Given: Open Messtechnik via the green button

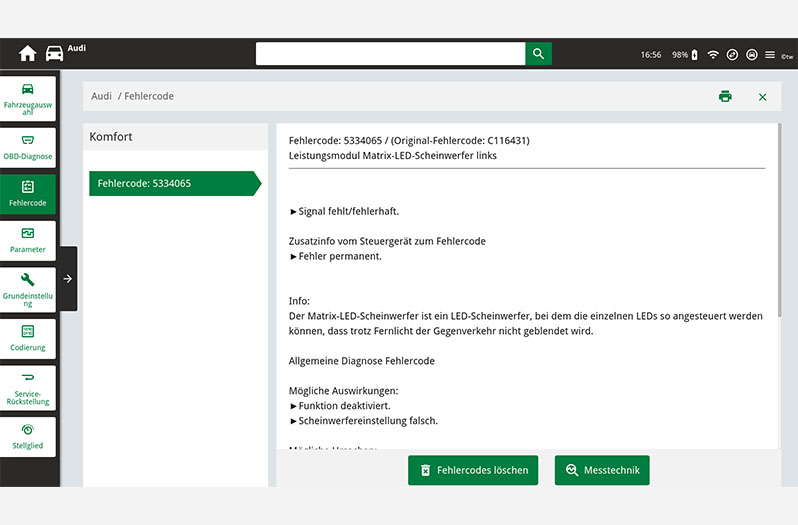Looking at the screenshot, I should point(602,470).
